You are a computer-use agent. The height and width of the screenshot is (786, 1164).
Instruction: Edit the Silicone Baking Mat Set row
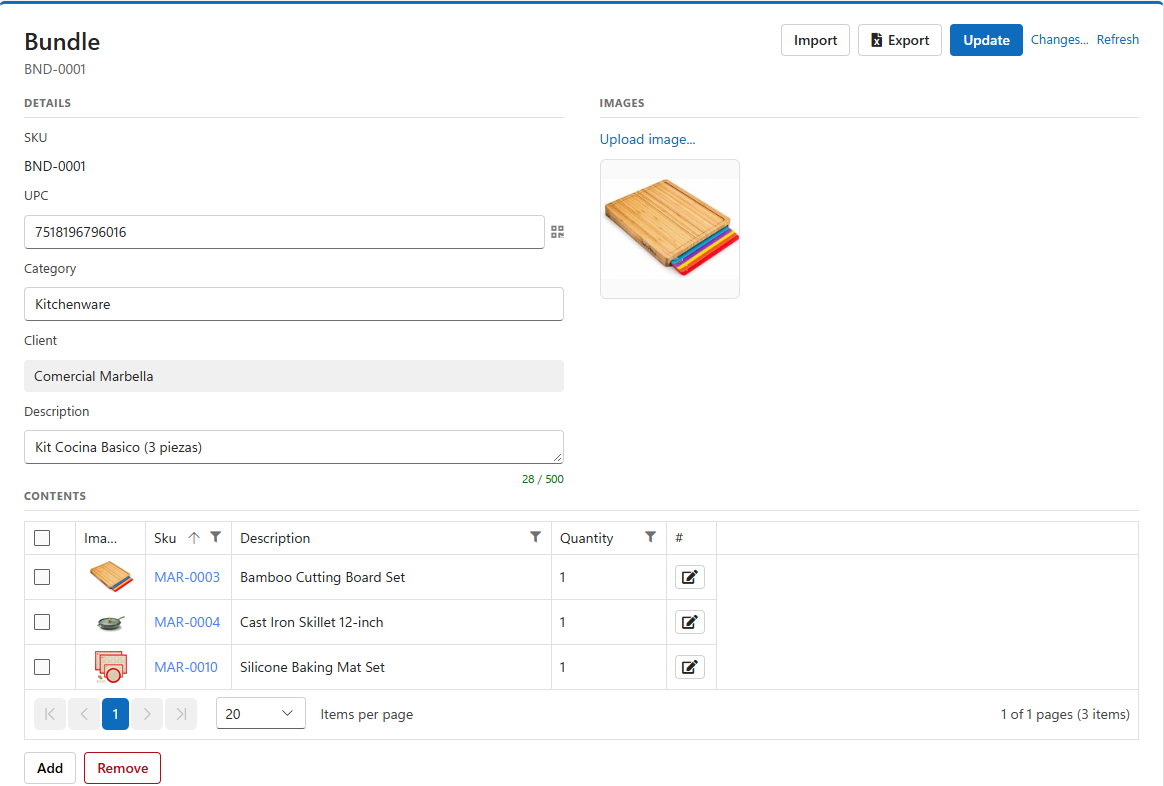pyautogui.click(x=690, y=667)
